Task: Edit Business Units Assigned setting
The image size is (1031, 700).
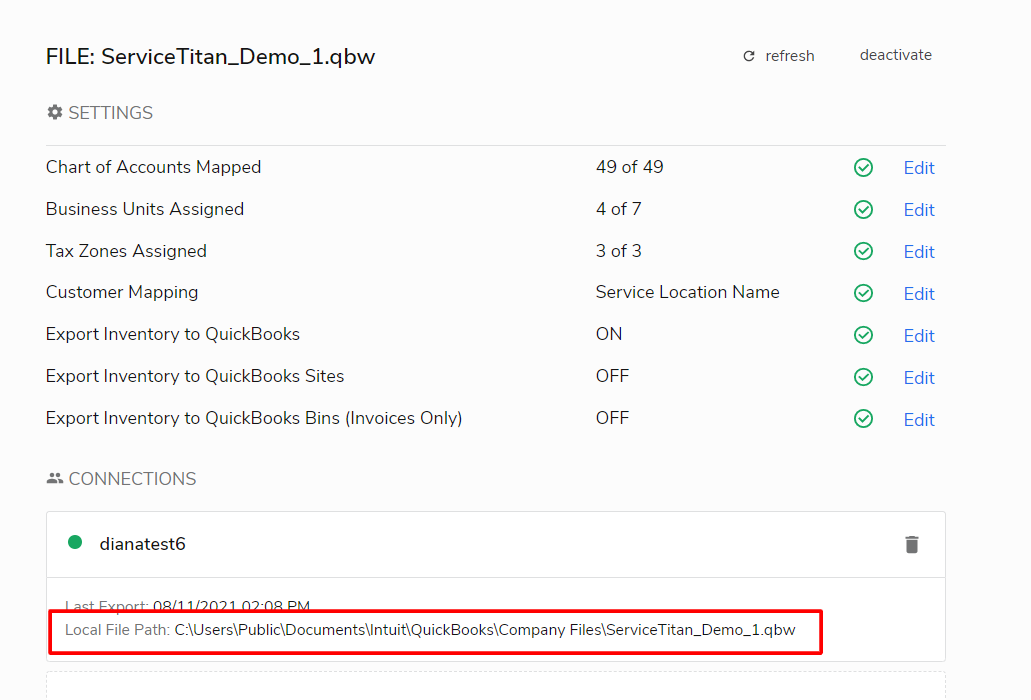Action: tap(919, 210)
